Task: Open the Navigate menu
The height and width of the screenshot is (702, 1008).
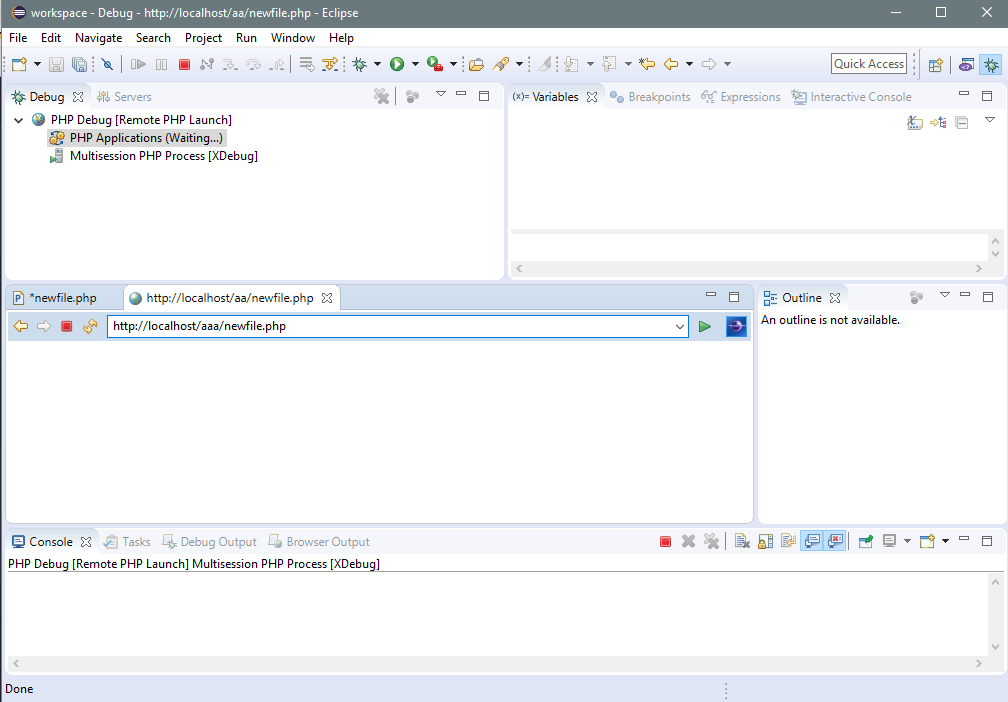Action: (98, 37)
